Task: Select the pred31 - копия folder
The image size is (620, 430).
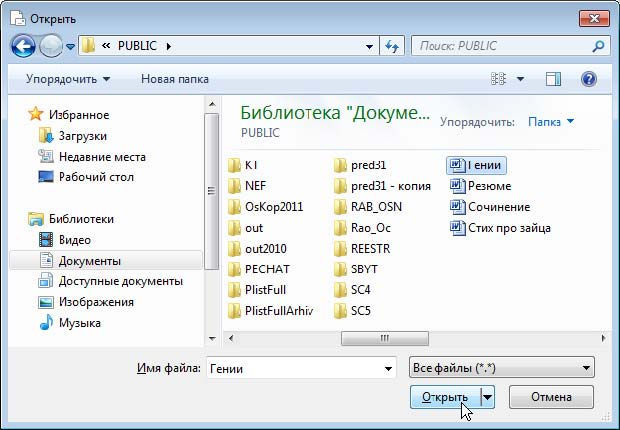Action: [382, 186]
